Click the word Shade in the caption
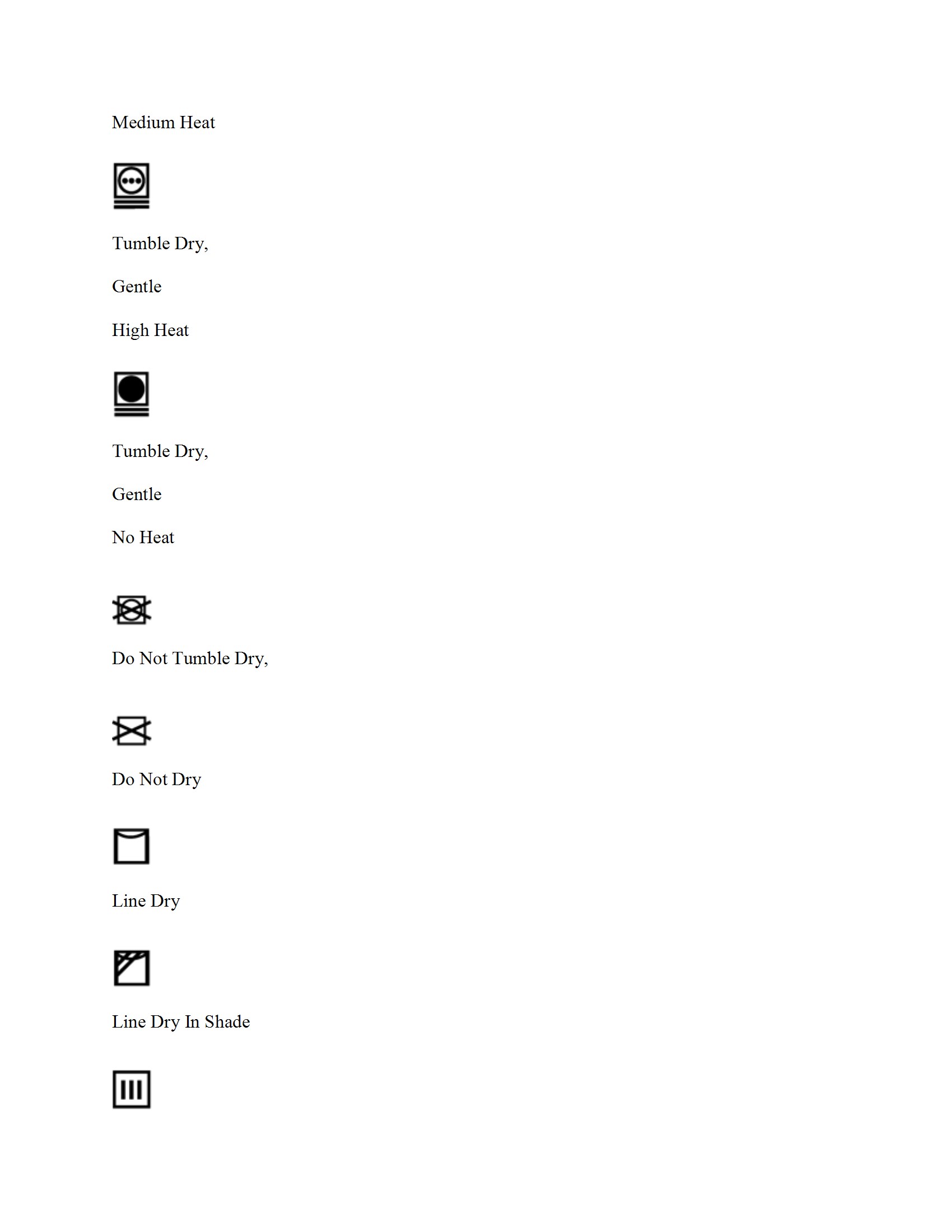The height and width of the screenshot is (1232, 952). (x=227, y=1021)
